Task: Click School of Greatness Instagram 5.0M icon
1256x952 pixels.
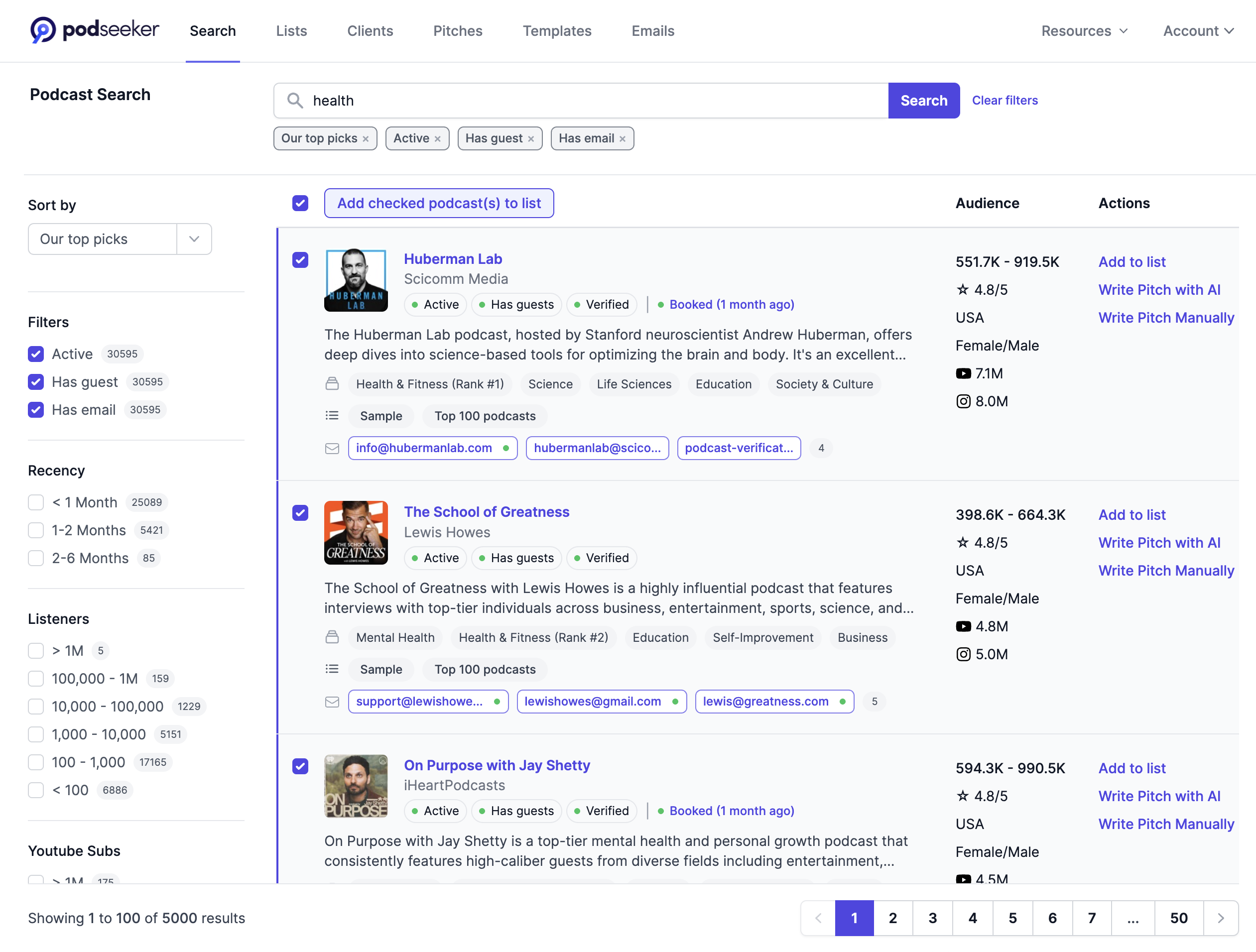Action: click(x=963, y=654)
